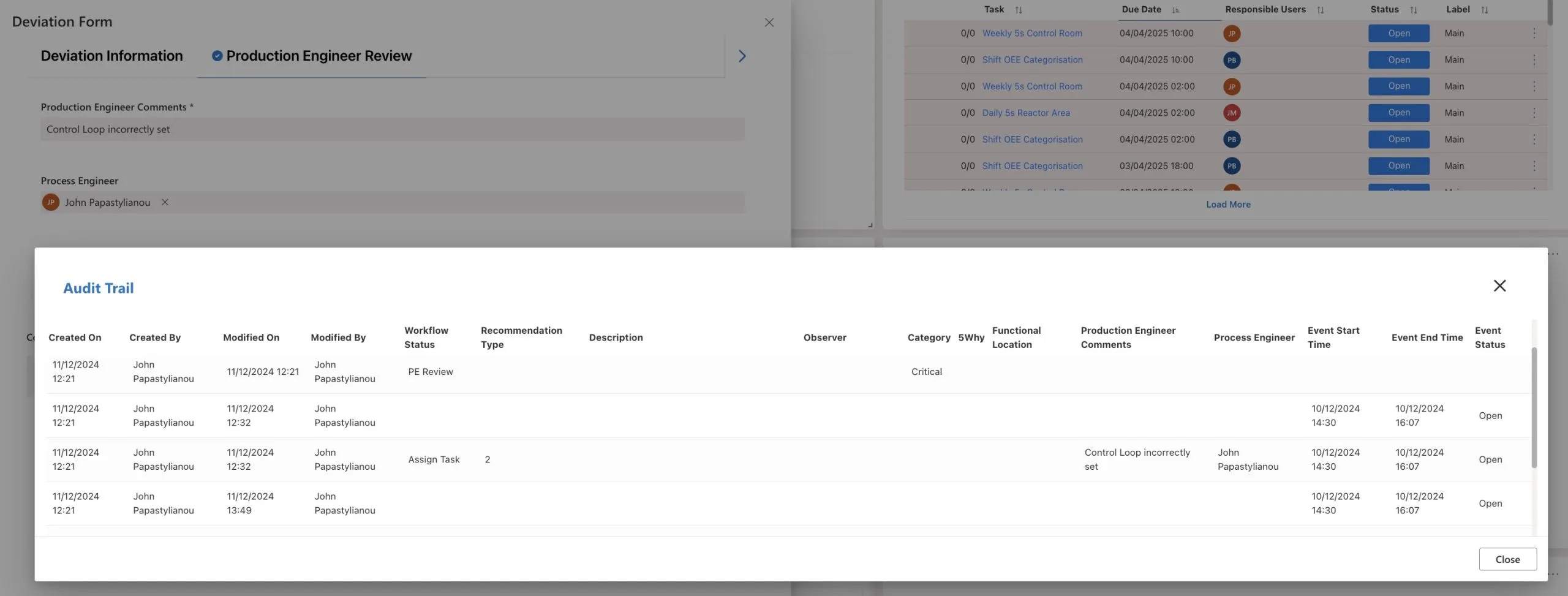Open more options for Shift OEE 04/04/2025 02:00

(1534, 139)
